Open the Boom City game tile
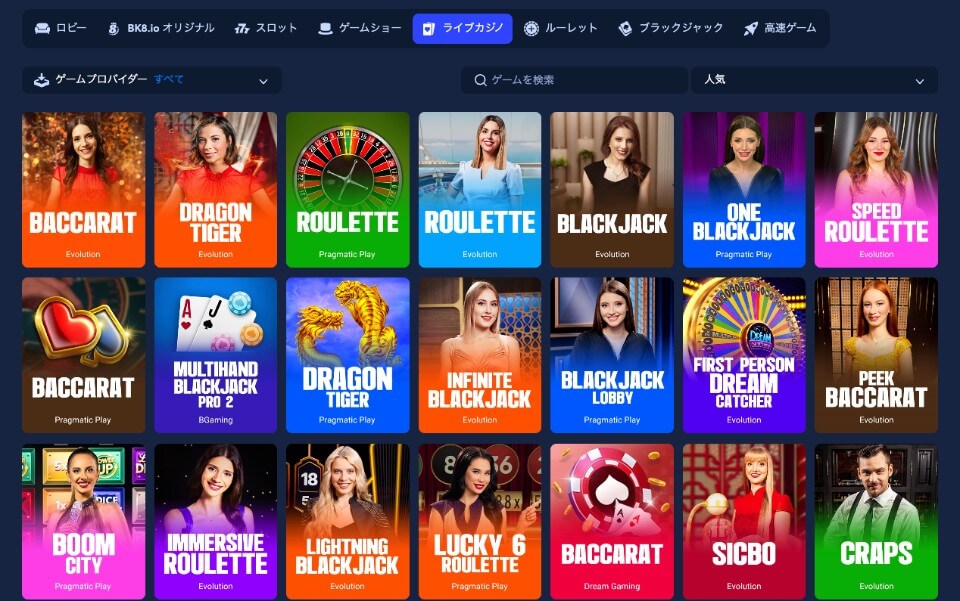The width and height of the screenshot is (960, 601). pyautogui.click(x=83, y=521)
